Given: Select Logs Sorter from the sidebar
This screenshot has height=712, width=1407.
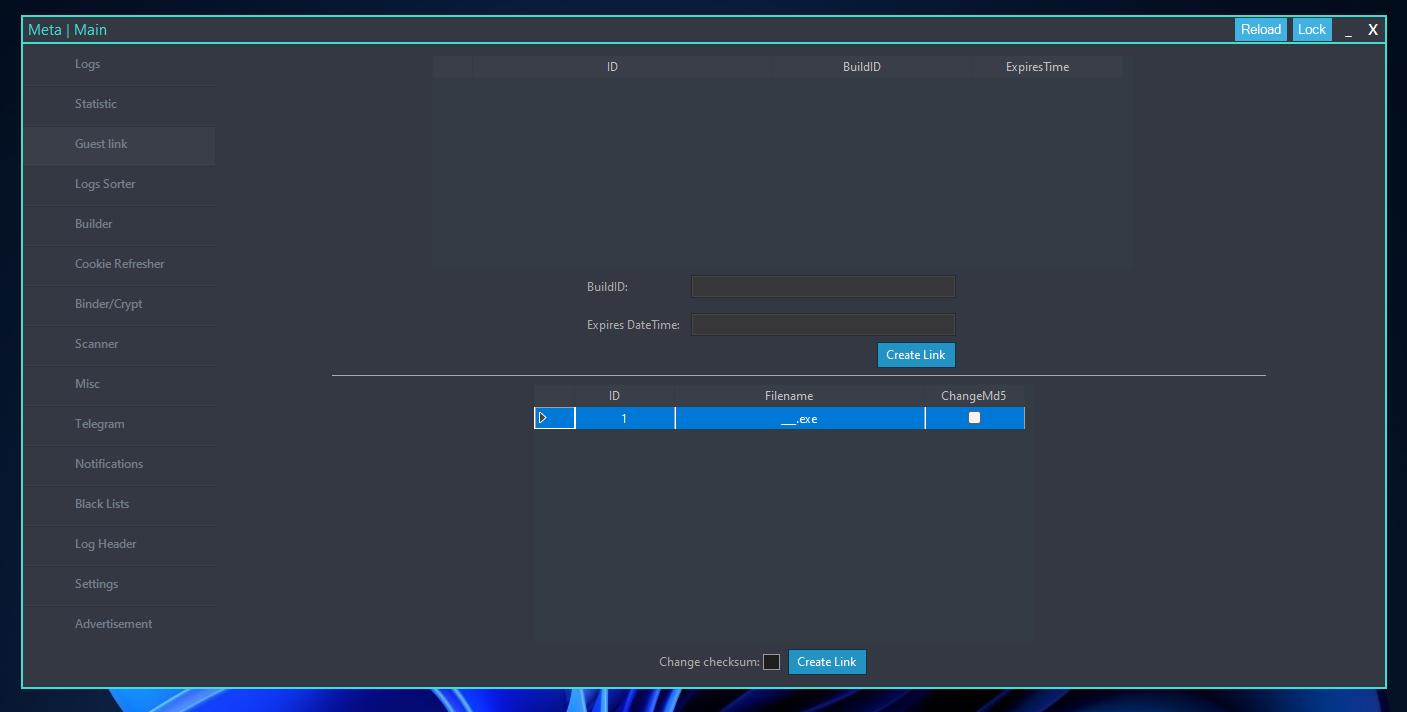Looking at the screenshot, I should tap(105, 184).
